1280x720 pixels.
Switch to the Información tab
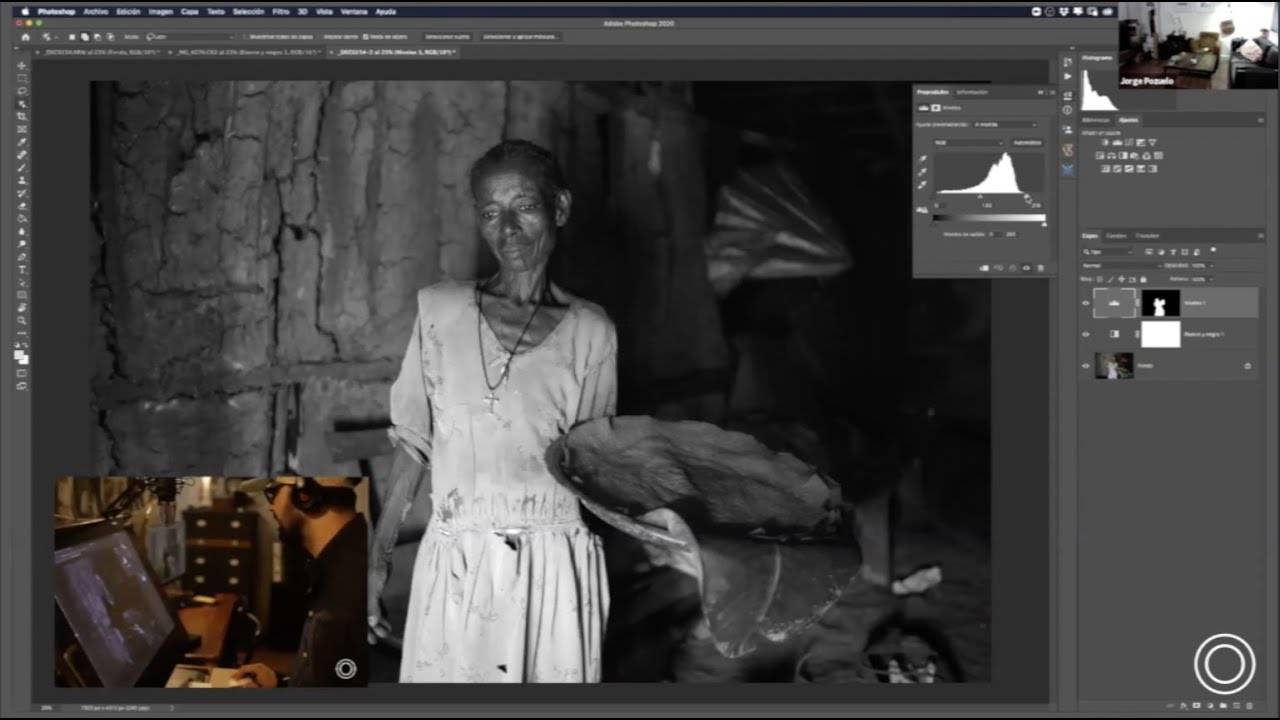point(971,92)
